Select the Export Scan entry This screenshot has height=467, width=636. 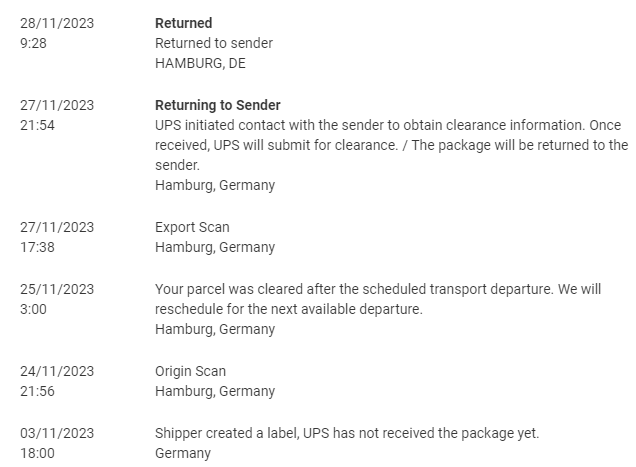pos(192,227)
